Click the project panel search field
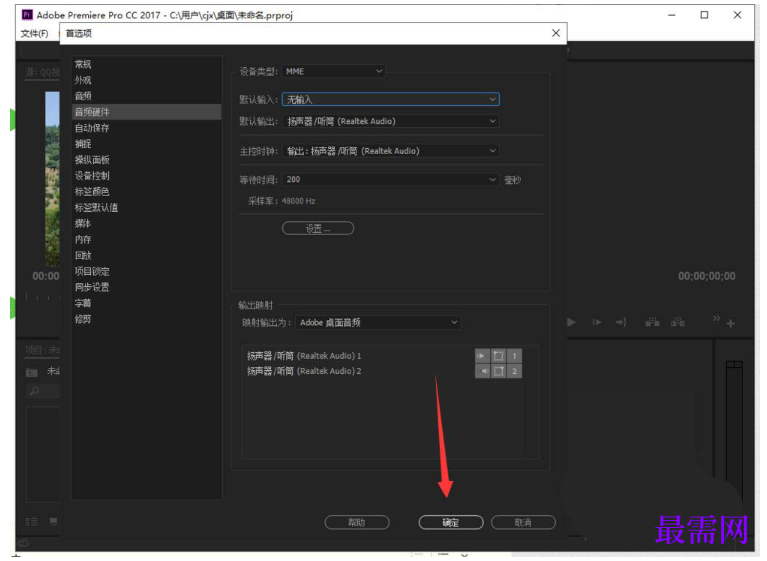Screen dimensions: 767x561 pyautogui.click(x=43, y=391)
